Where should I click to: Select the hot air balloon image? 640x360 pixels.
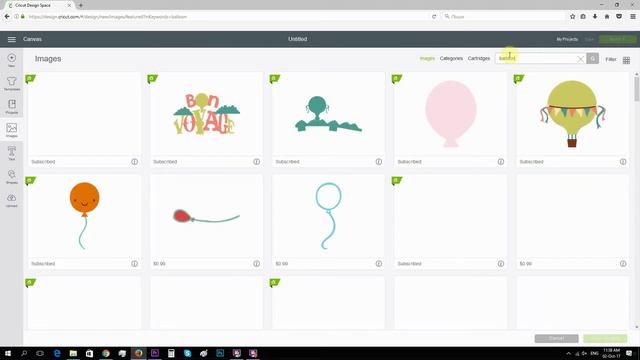click(x=572, y=114)
